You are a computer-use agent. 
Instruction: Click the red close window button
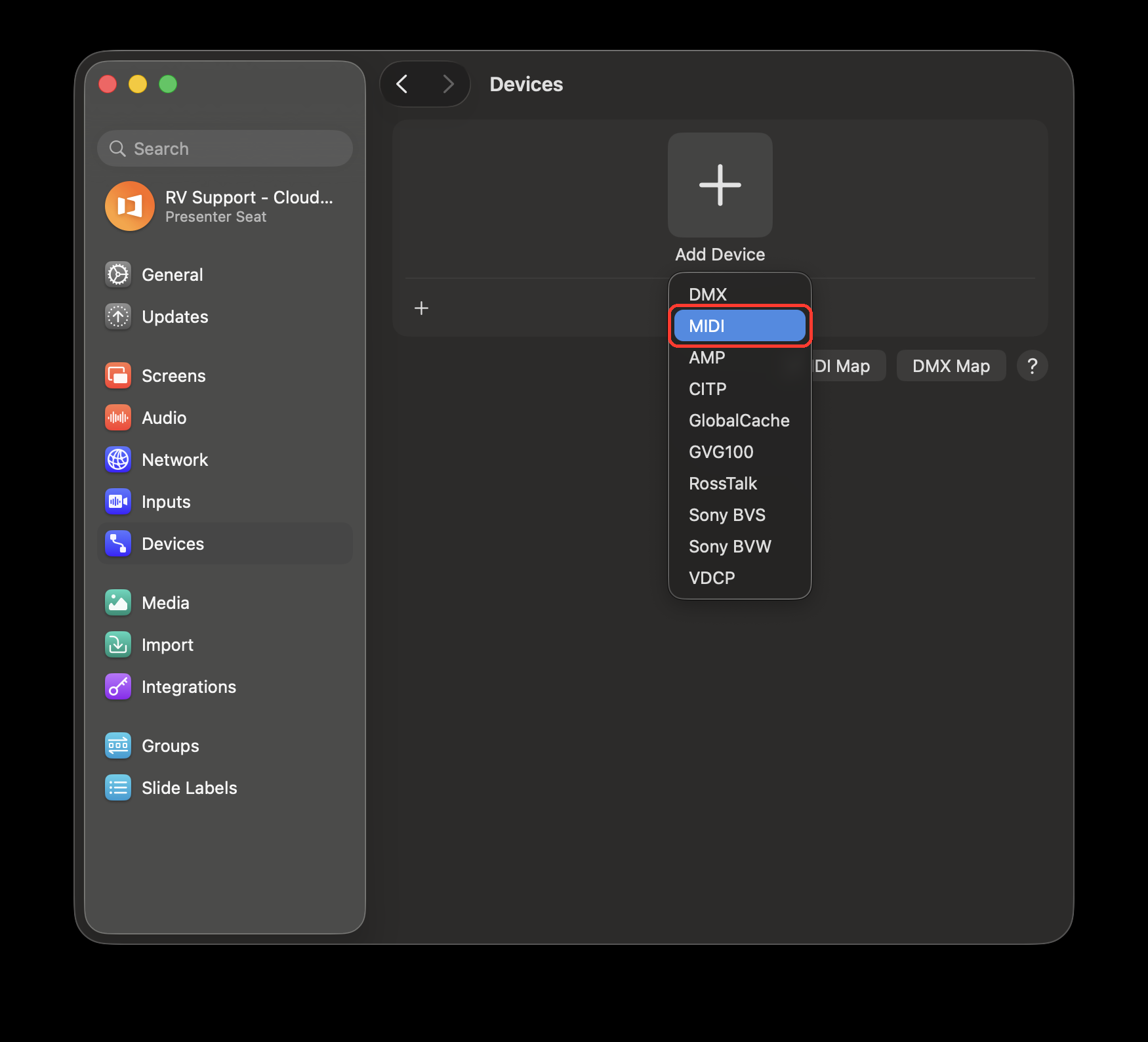(108, 84)
